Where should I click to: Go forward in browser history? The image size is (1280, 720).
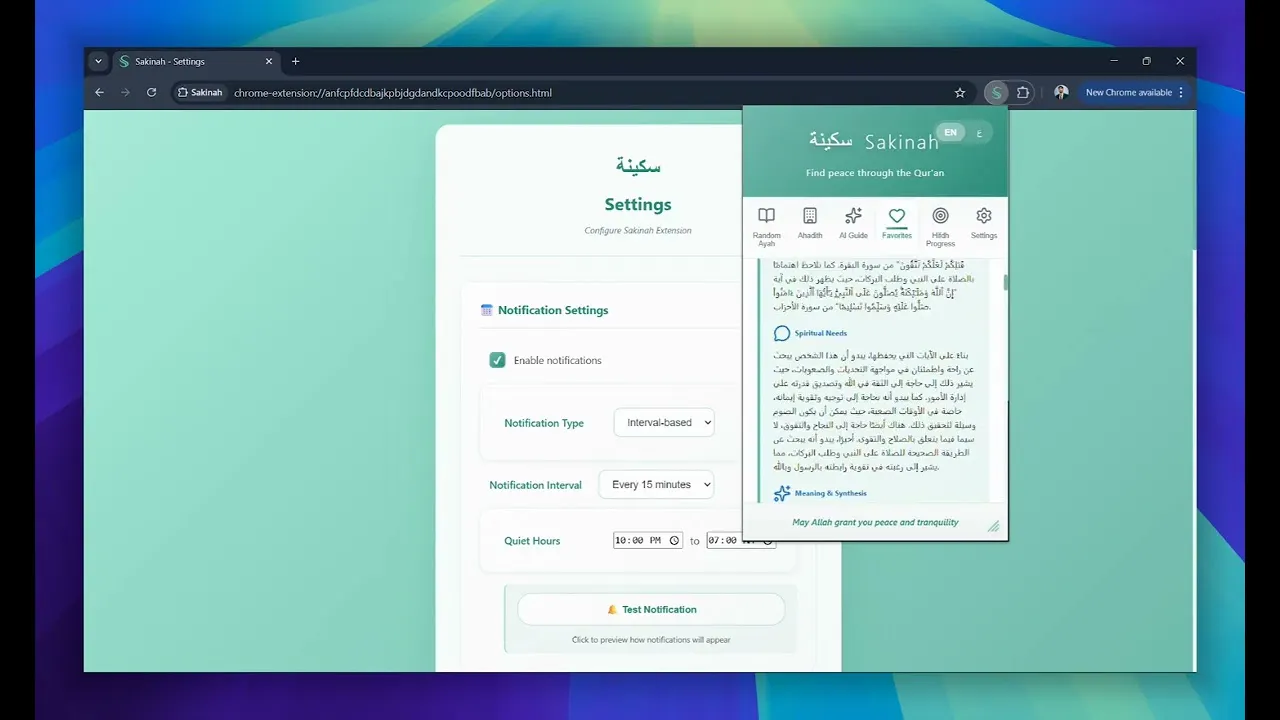point(125,93)
